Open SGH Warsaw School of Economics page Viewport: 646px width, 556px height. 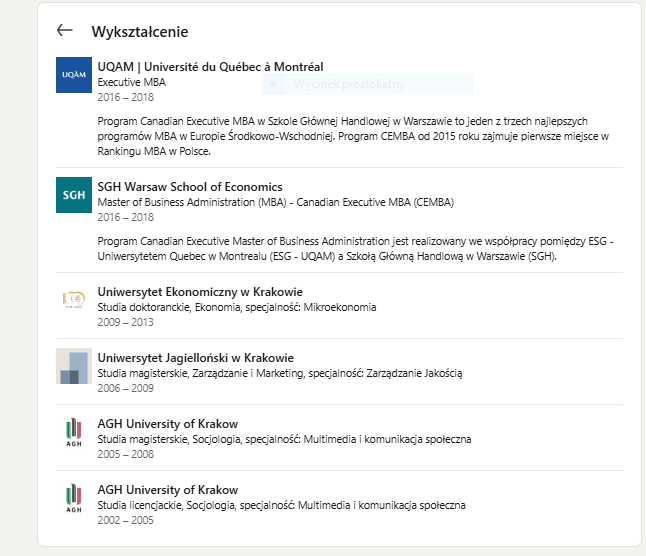[190, 187]
